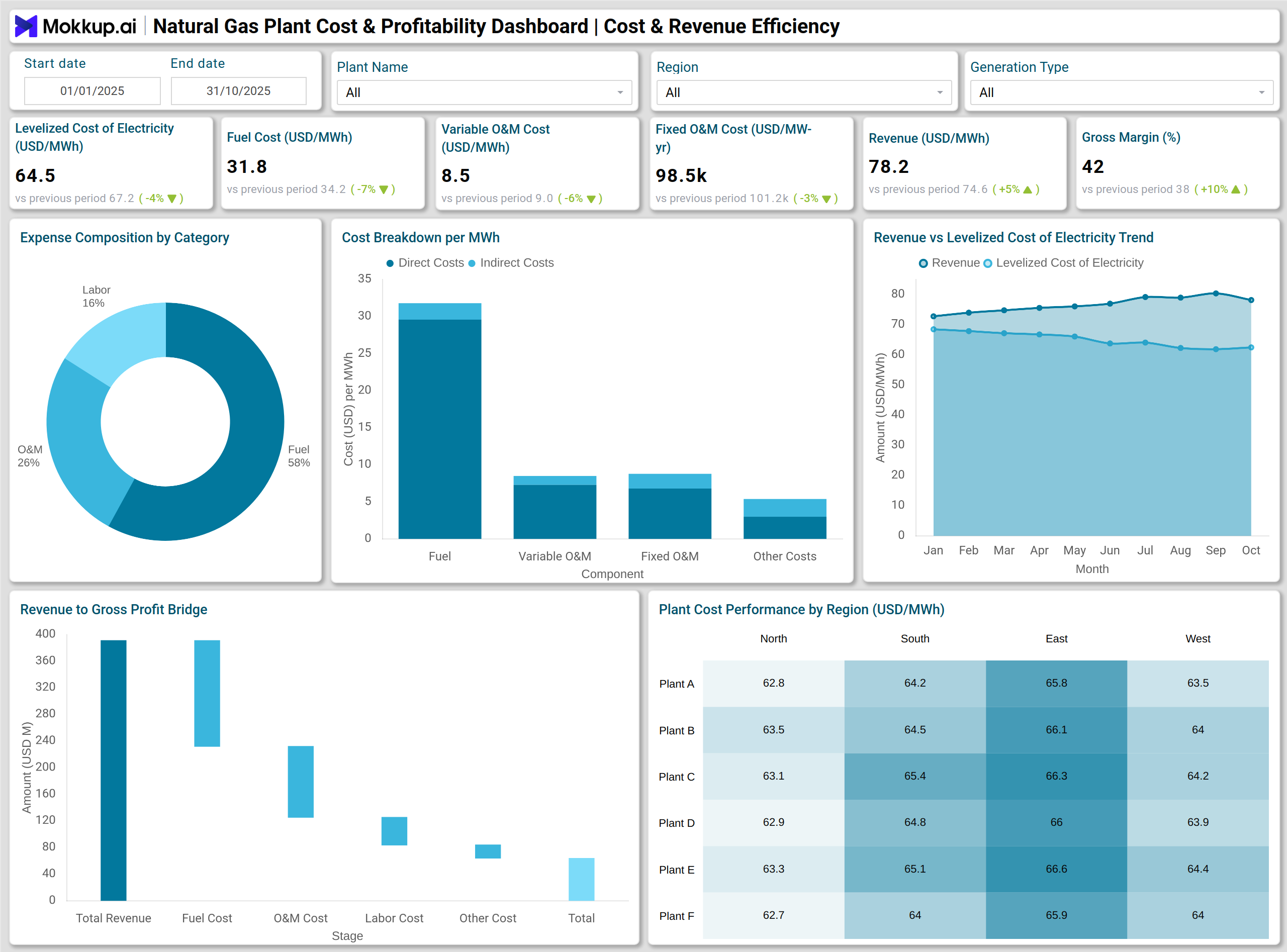Click Plant E West cell 64.4
The height and width of the screenshot is (952, 1287).
(x=1198, y=869)
